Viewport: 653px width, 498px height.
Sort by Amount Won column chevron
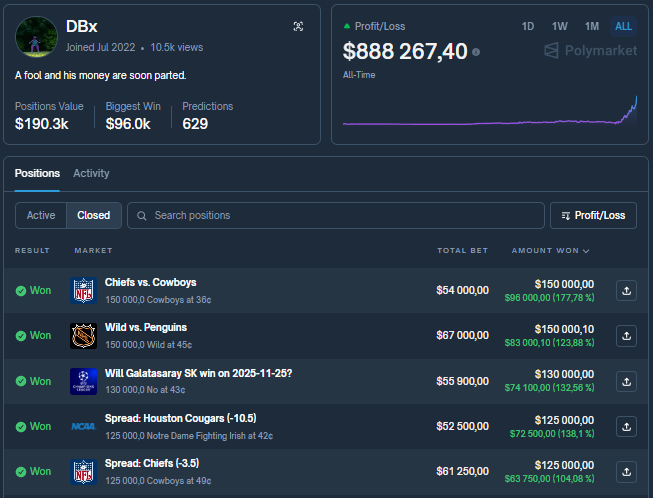click(586, 251)
